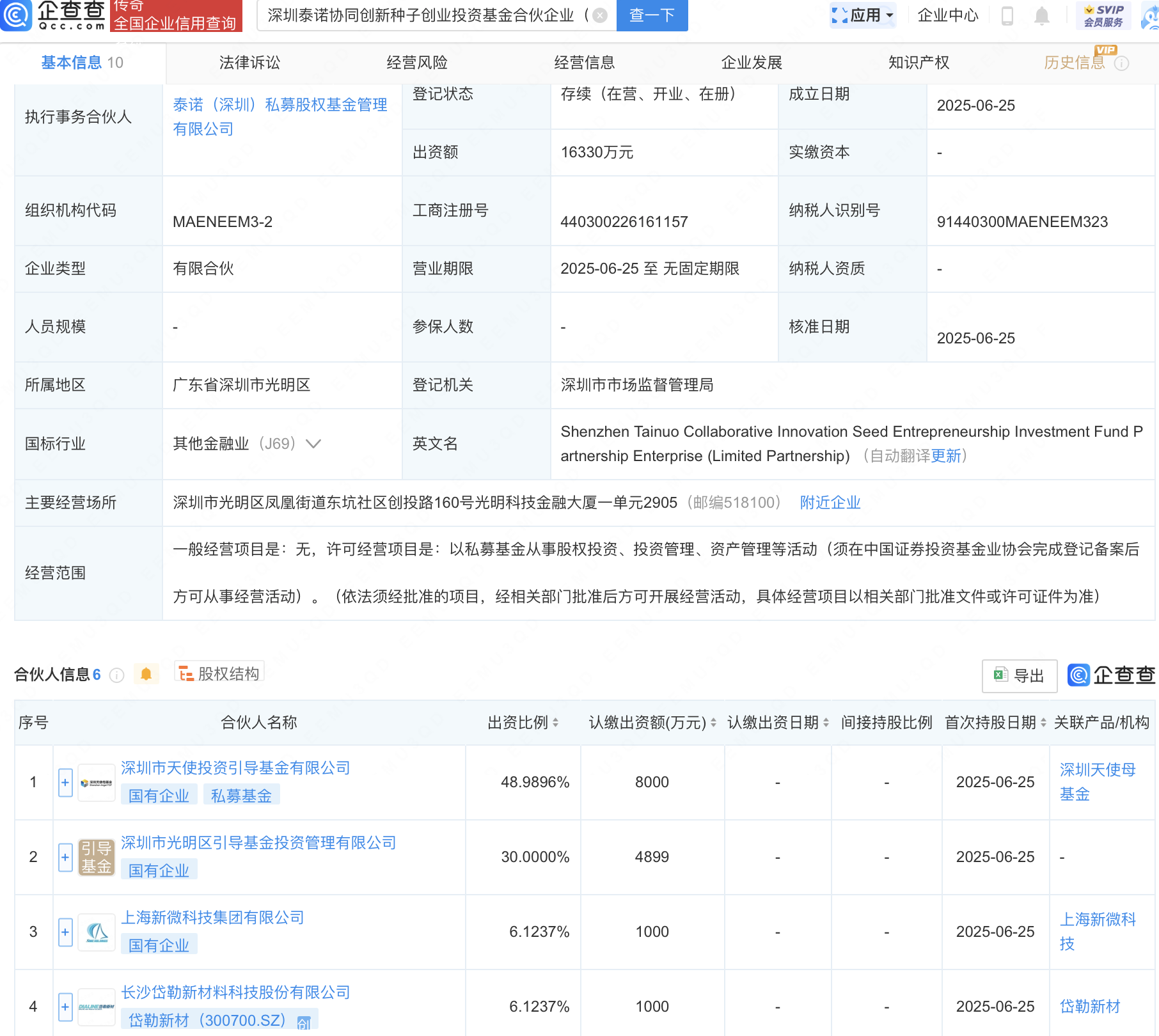Open the 应用 dropdown menu
Viewport: 1159px width, 1036px height.
(863, 15)
